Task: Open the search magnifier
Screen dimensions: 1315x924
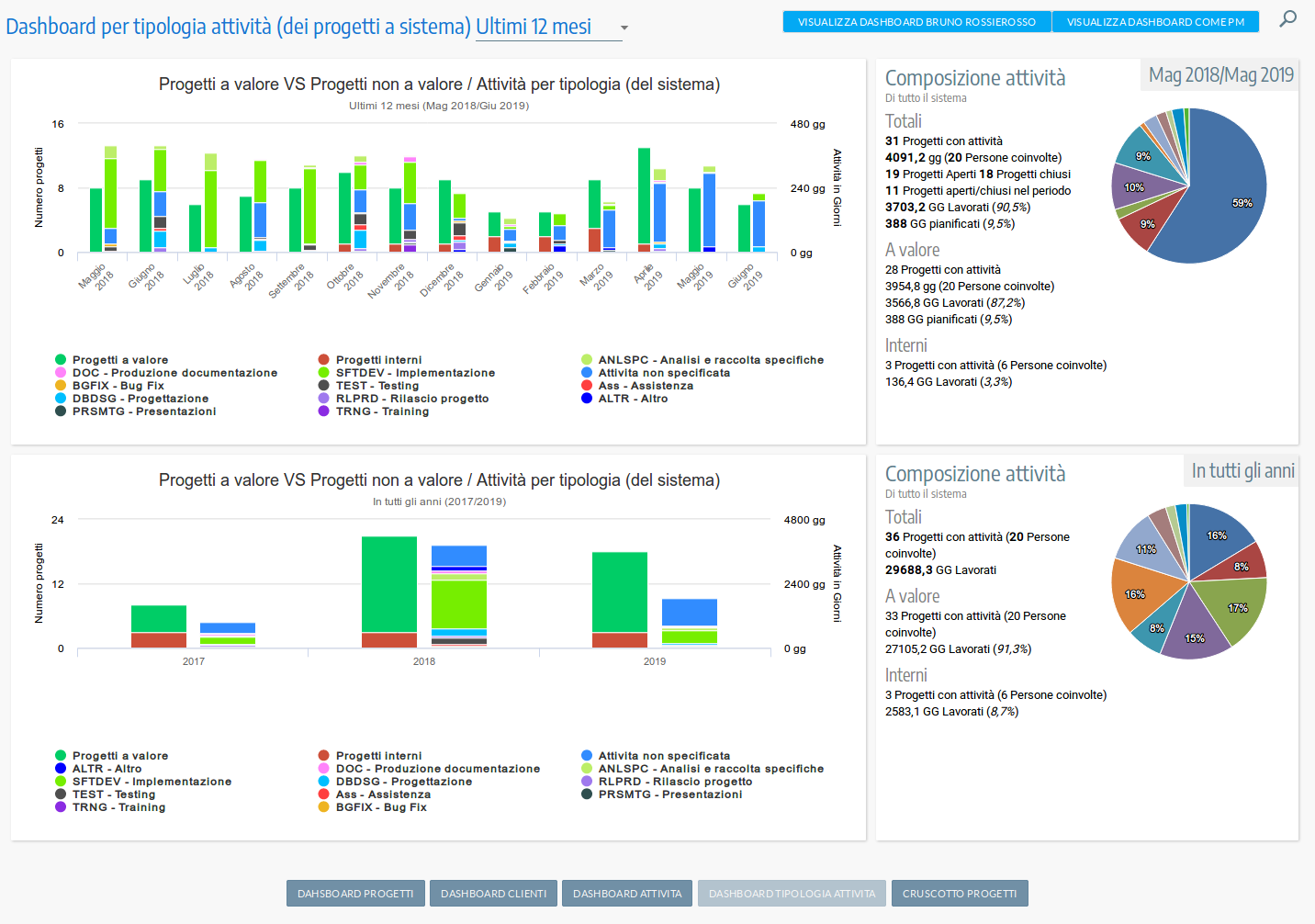Action: pyautogui.click(x=1288, y=18)
